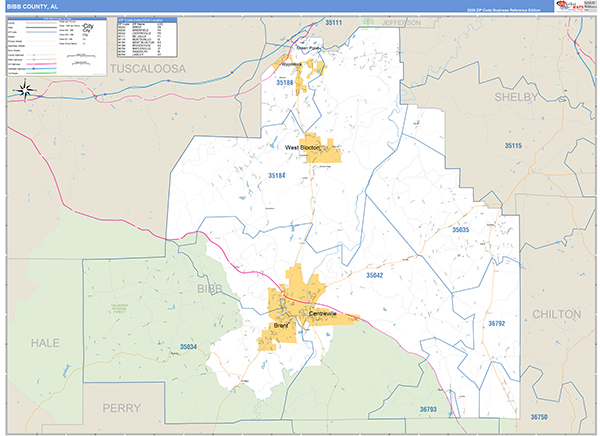Click the green Toll Roads legend swatch
This screenshot has height=436, width=600.
pyautogui.click(x=41, y=73)
